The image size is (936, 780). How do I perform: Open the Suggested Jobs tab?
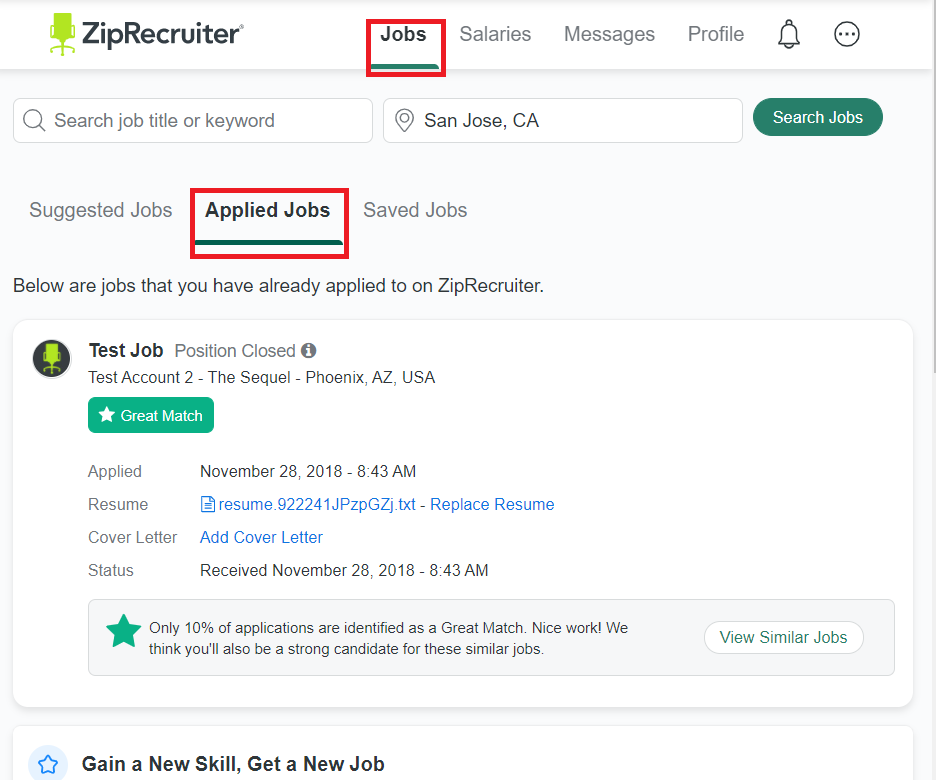(100, 210)
